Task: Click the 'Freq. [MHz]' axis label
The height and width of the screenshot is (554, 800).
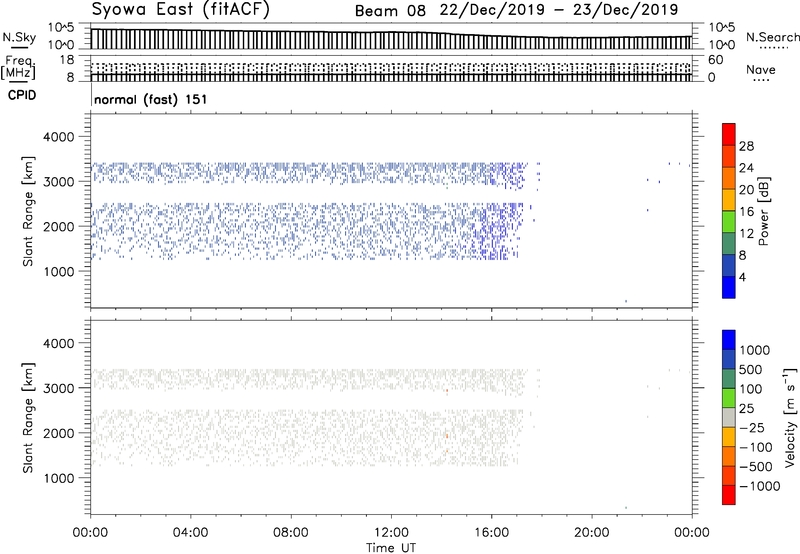Action: click(x=19, y=67)
